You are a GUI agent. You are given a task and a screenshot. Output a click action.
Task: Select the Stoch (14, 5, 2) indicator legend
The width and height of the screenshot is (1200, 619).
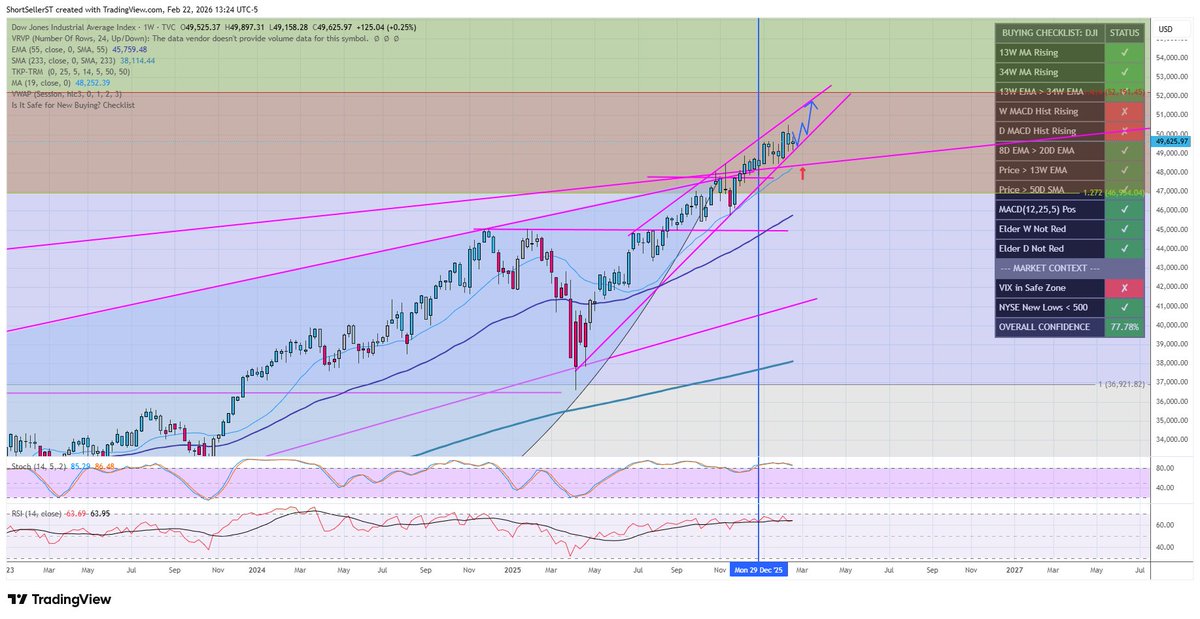(x=62, y=467)
